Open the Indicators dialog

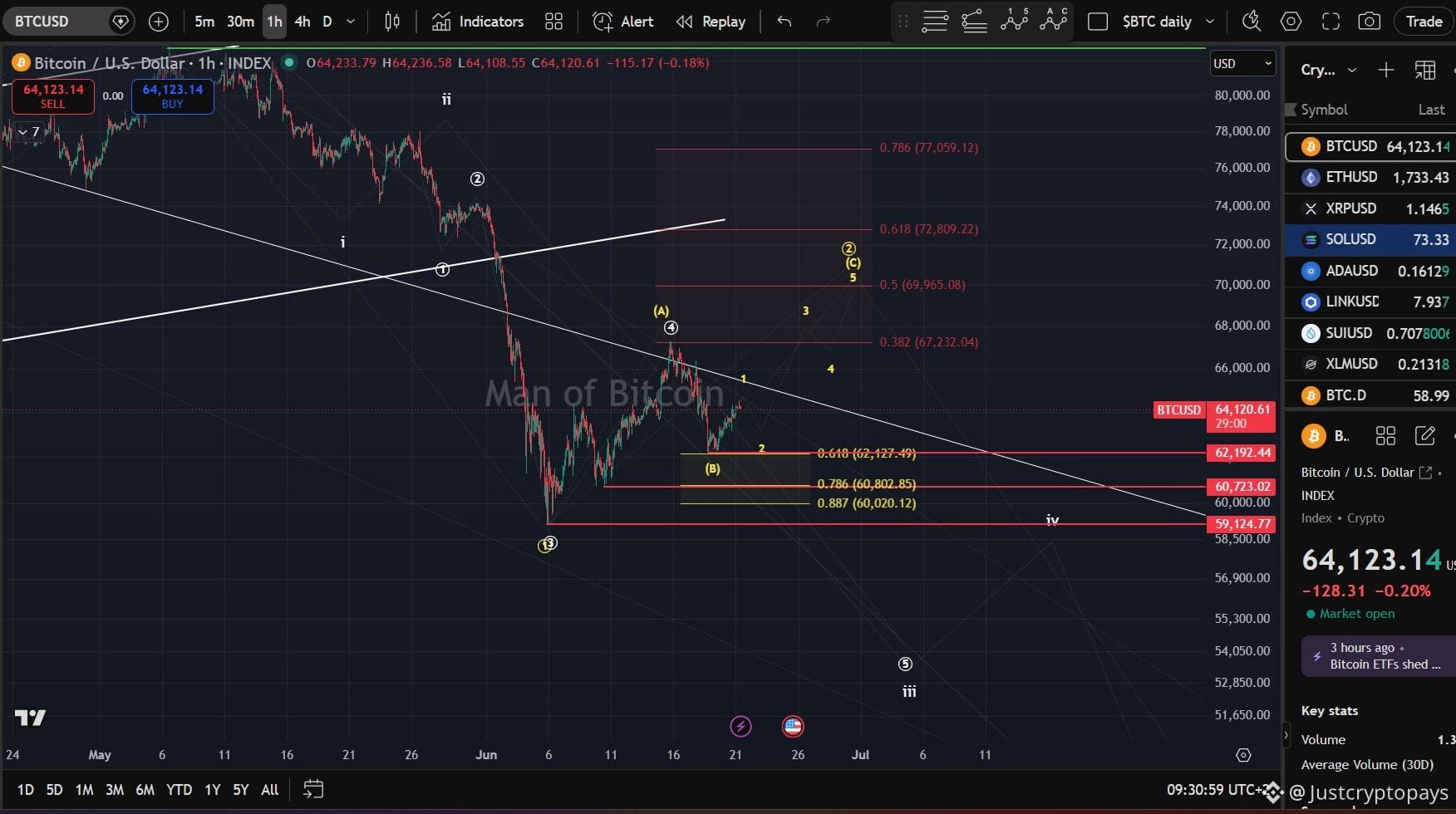[478, 22]
